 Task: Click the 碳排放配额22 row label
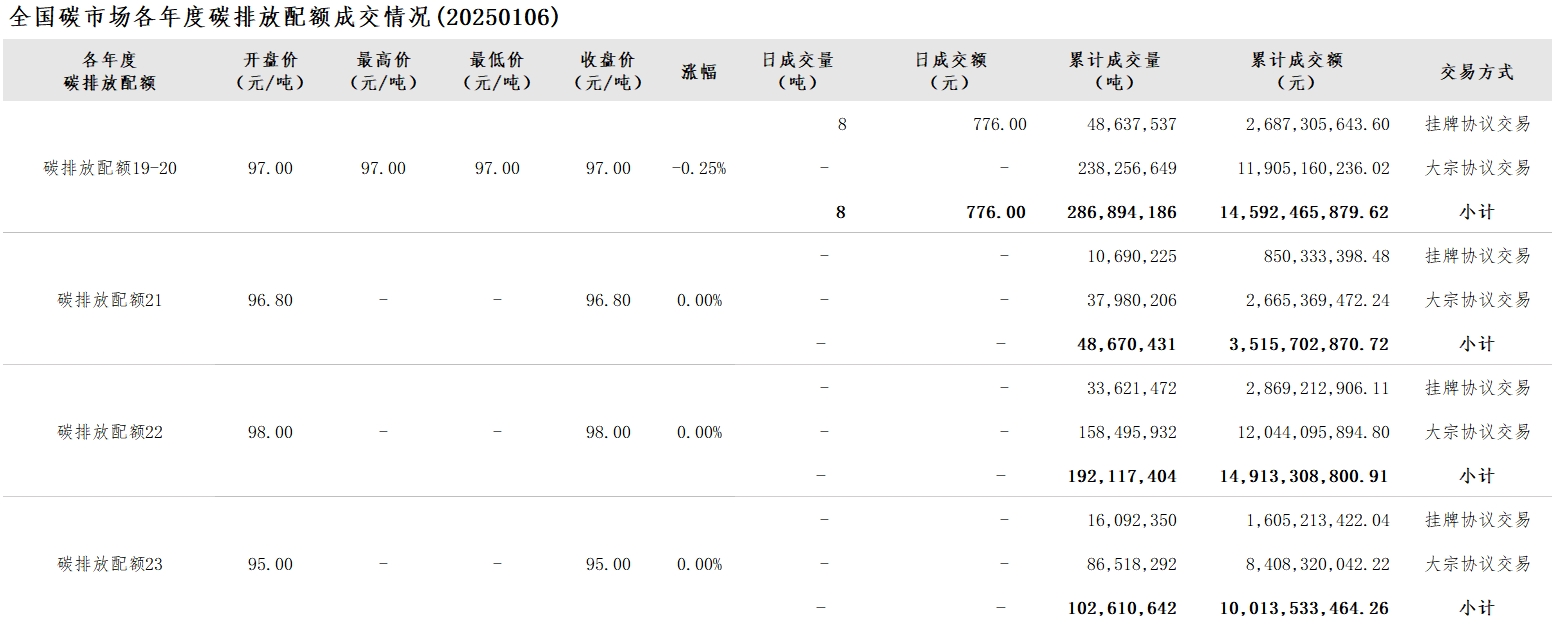(x=111, y=432)
